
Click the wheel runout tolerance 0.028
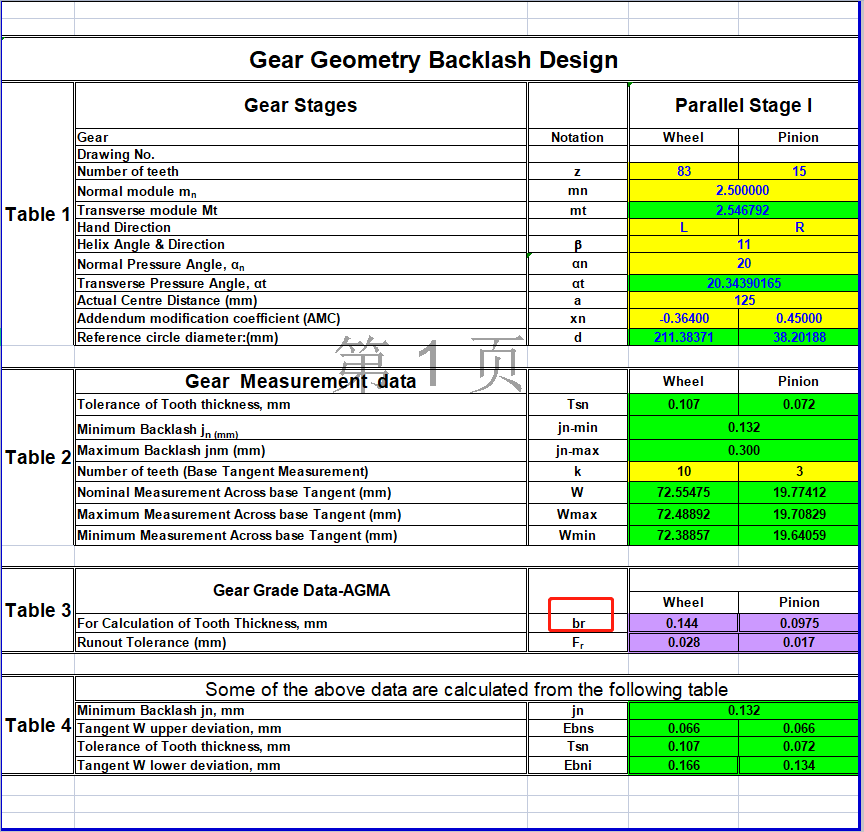coord(683,642)
